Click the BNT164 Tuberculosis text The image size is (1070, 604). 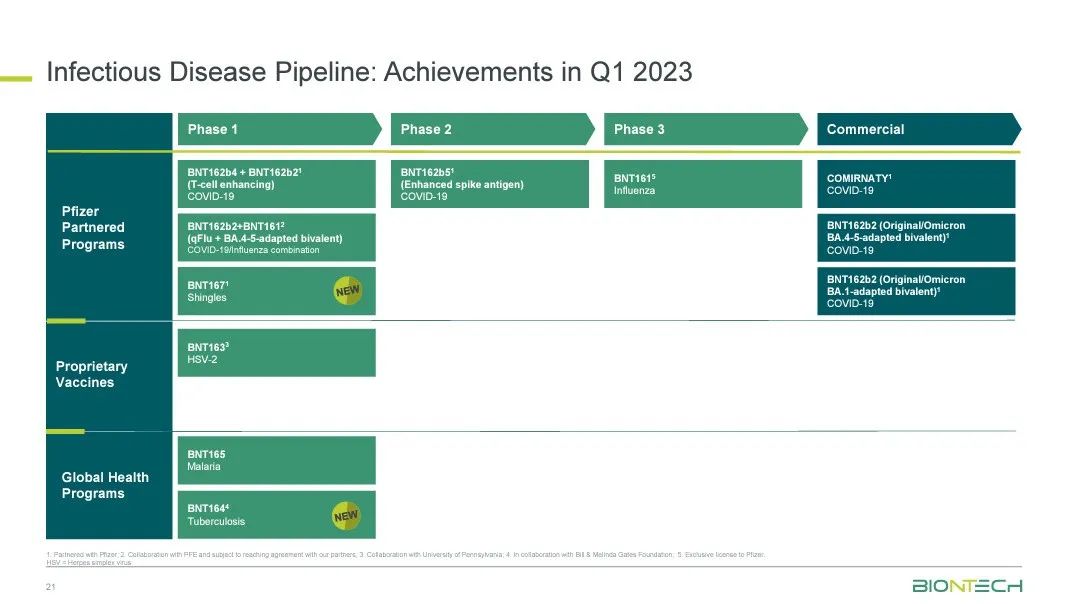[216, 515]
